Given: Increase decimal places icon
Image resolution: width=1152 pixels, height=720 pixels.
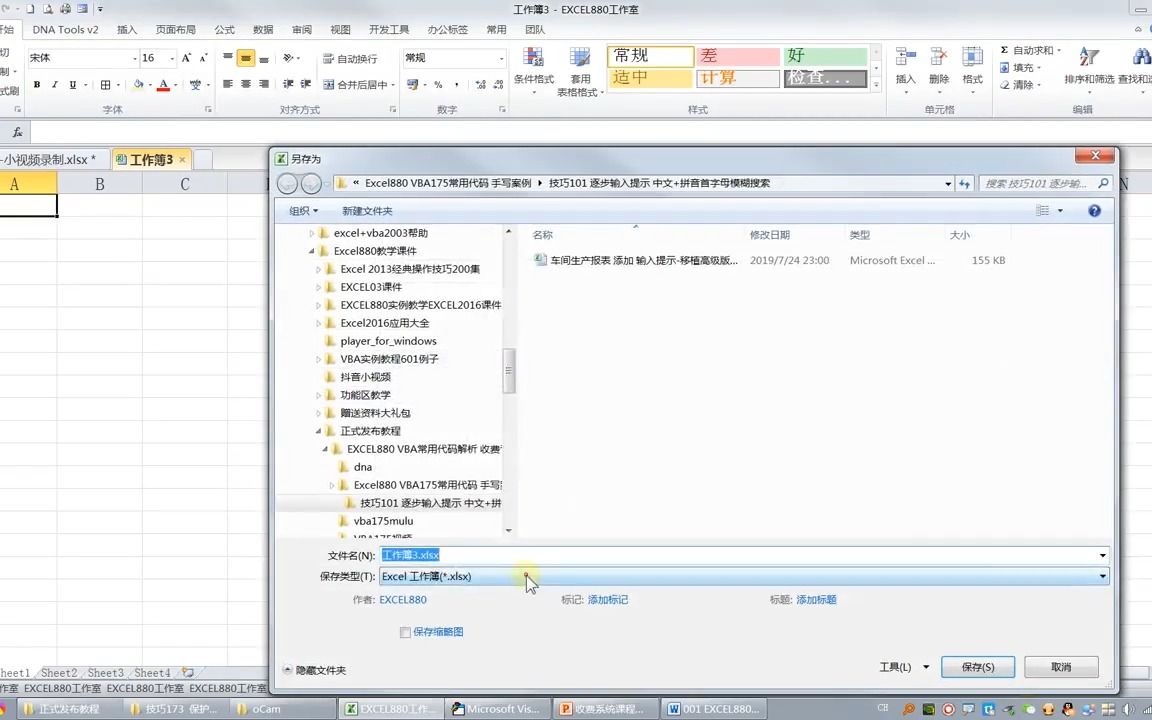Looking at the screenshot, I should [480, 84].
